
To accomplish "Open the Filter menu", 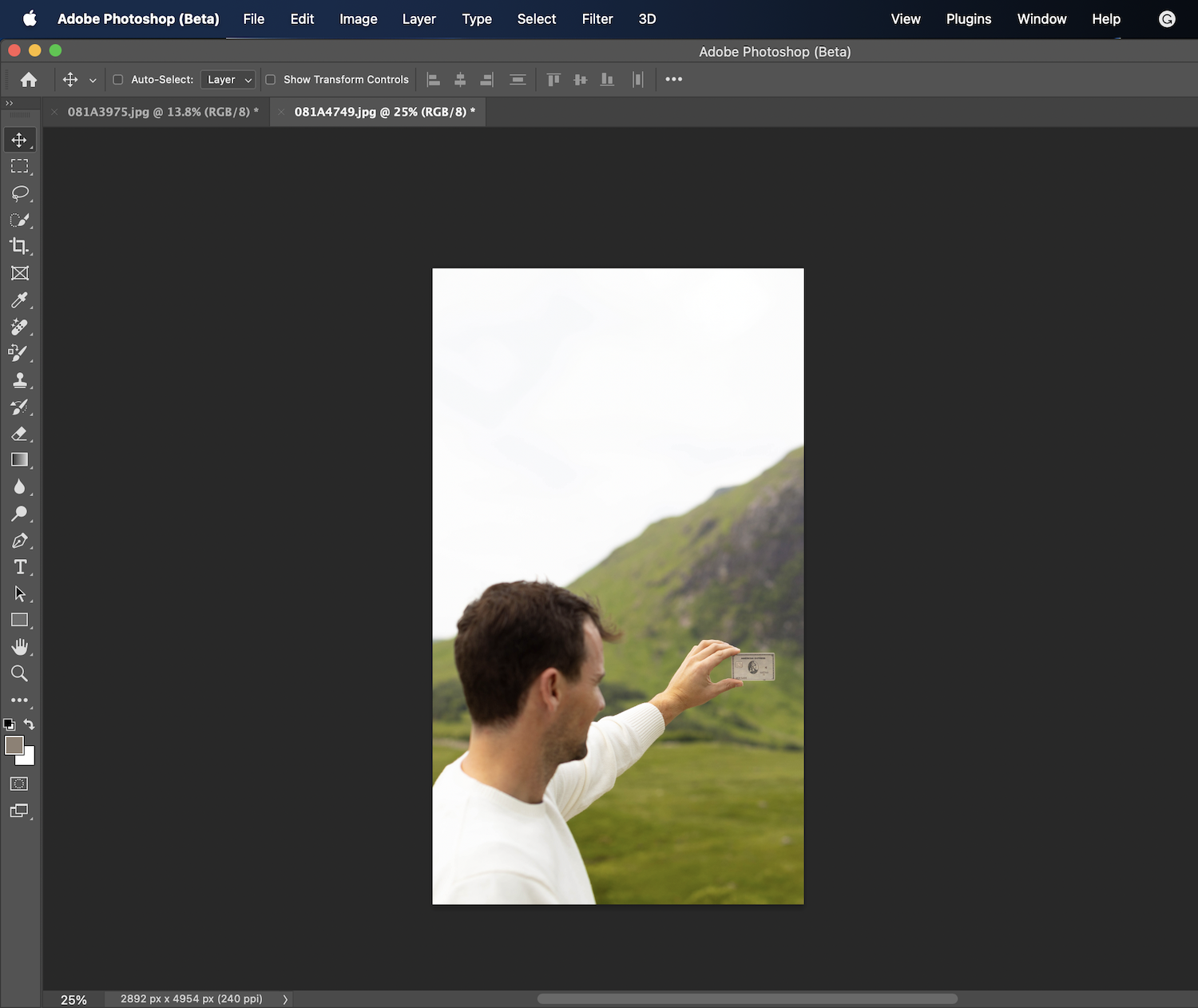I will [x=597, y=19].
